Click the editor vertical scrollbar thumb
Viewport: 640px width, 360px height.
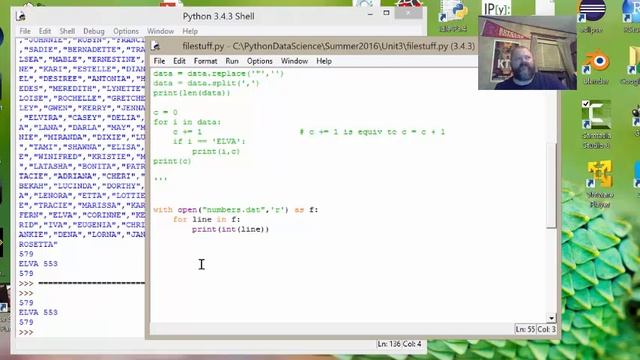tap(551, 186)
